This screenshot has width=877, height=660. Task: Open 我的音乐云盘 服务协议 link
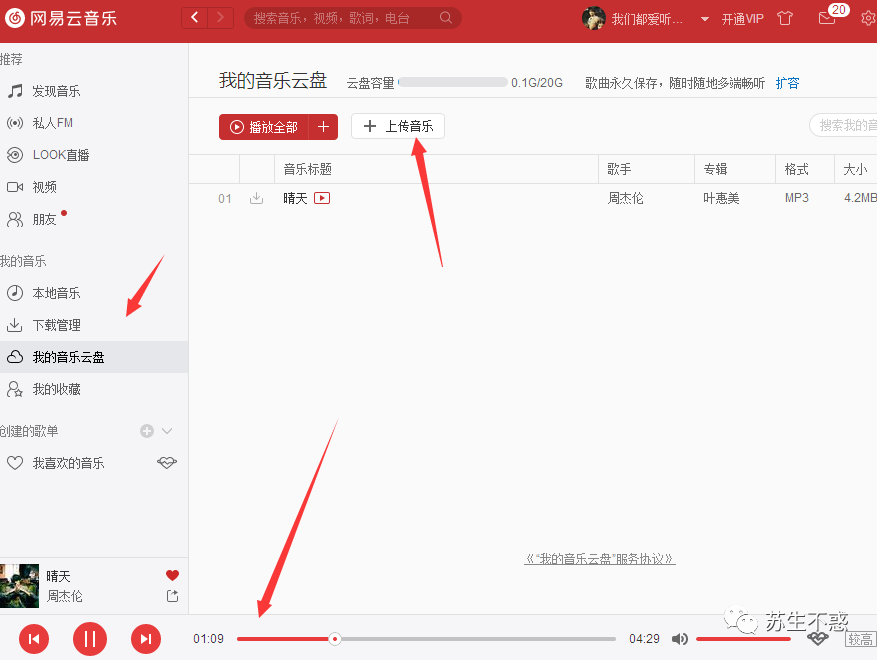pyautogui.click(x=600, y=558)
